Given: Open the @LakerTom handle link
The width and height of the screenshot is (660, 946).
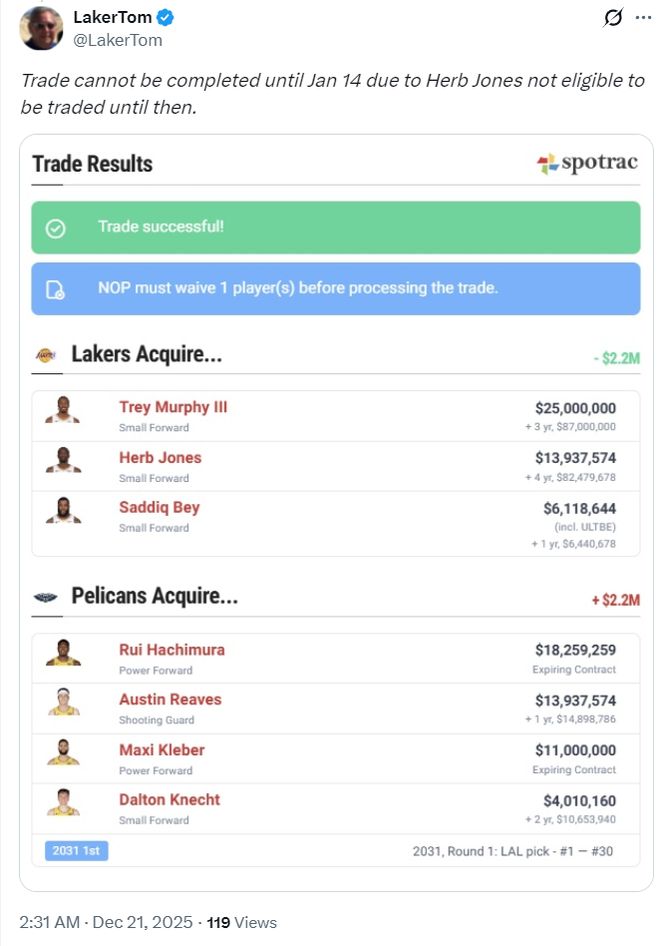Looking at the screenshot, I should pyautogui.click(x=118, y=40).
